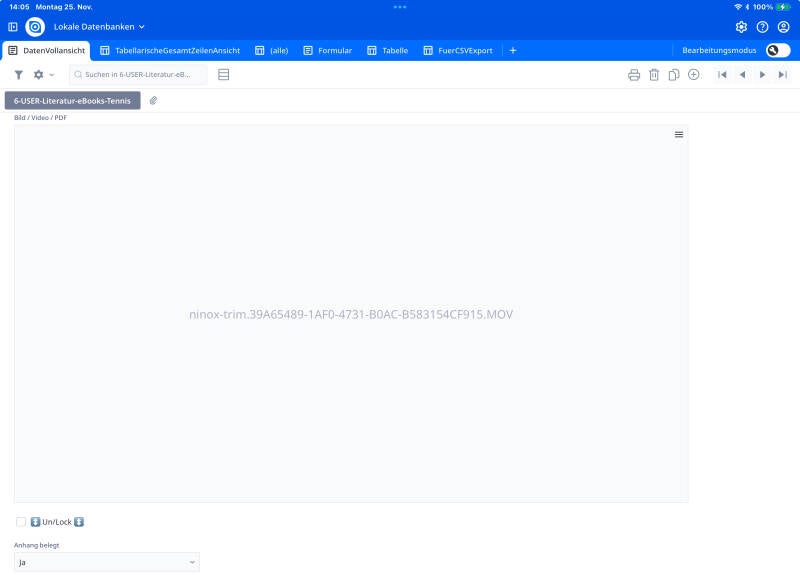Click the filter funnel icon
Screen dimensions: 800x575
(x=19, y=75)
